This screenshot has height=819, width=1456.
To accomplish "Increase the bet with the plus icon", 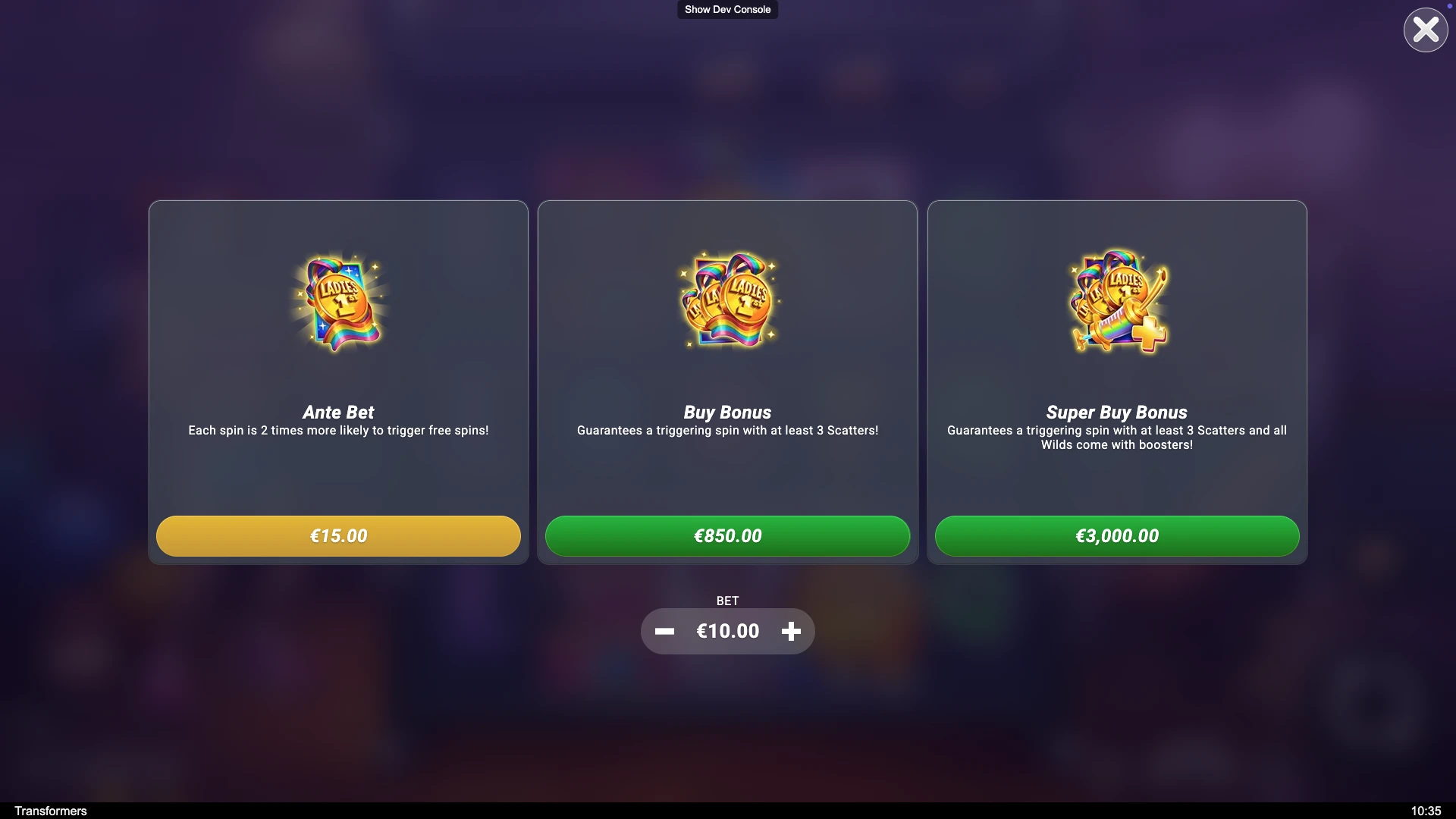I will (x=791, y=631).
